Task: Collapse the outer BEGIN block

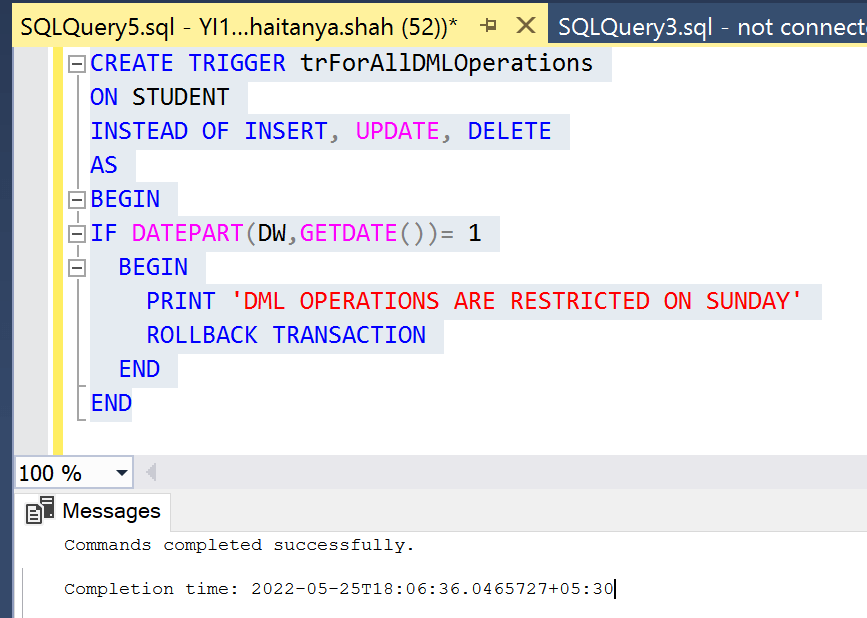Action: point(77,198)
